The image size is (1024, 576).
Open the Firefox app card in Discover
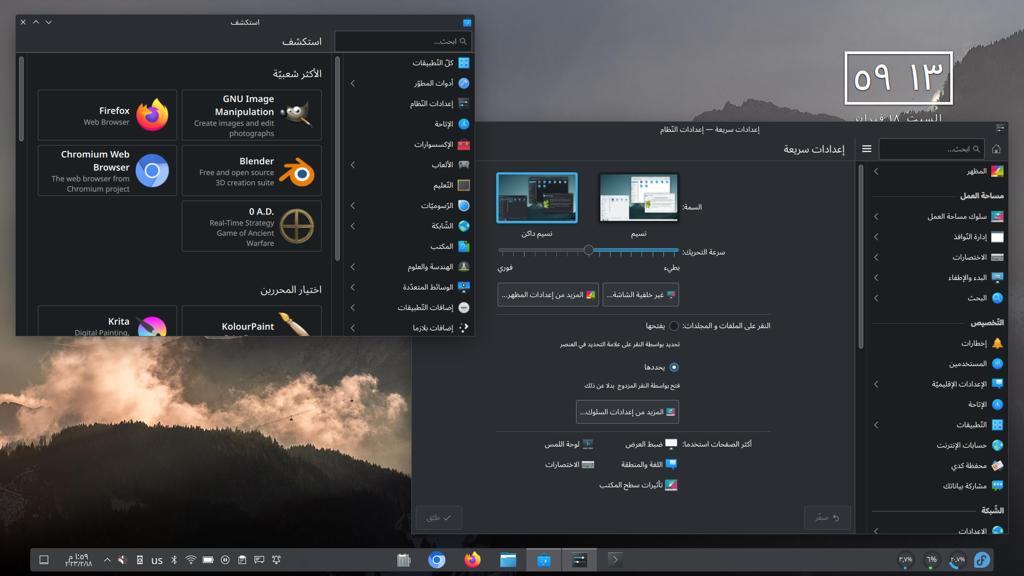coord(107,115)
